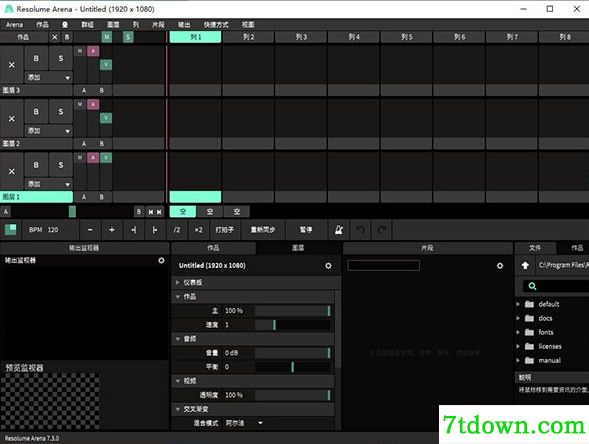The width and height of the screenshot is (589, 444).
Task: Click crossfader A side button
Action: pos(6,212)
